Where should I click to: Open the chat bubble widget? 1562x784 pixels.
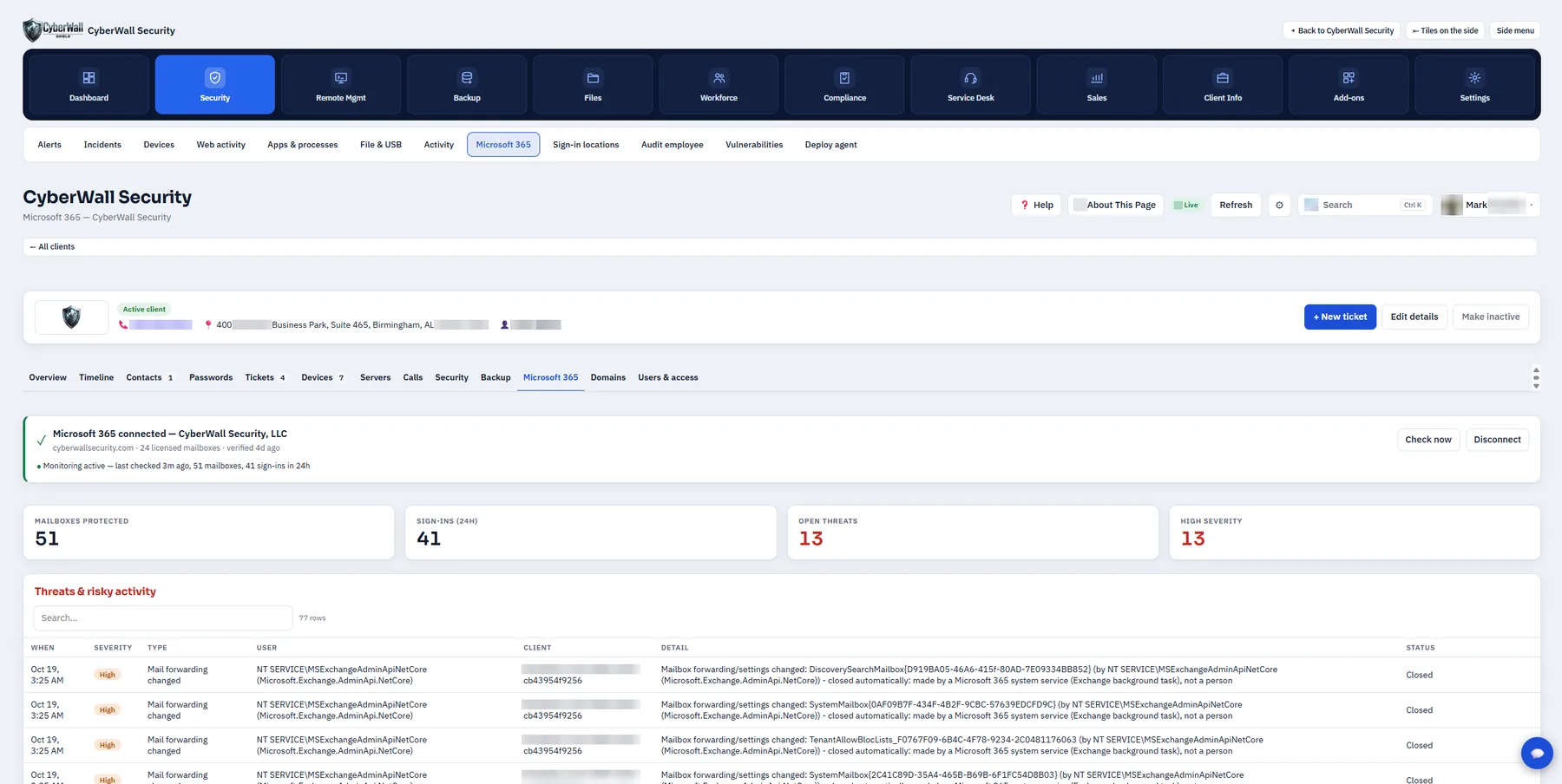pos(1537,753)
